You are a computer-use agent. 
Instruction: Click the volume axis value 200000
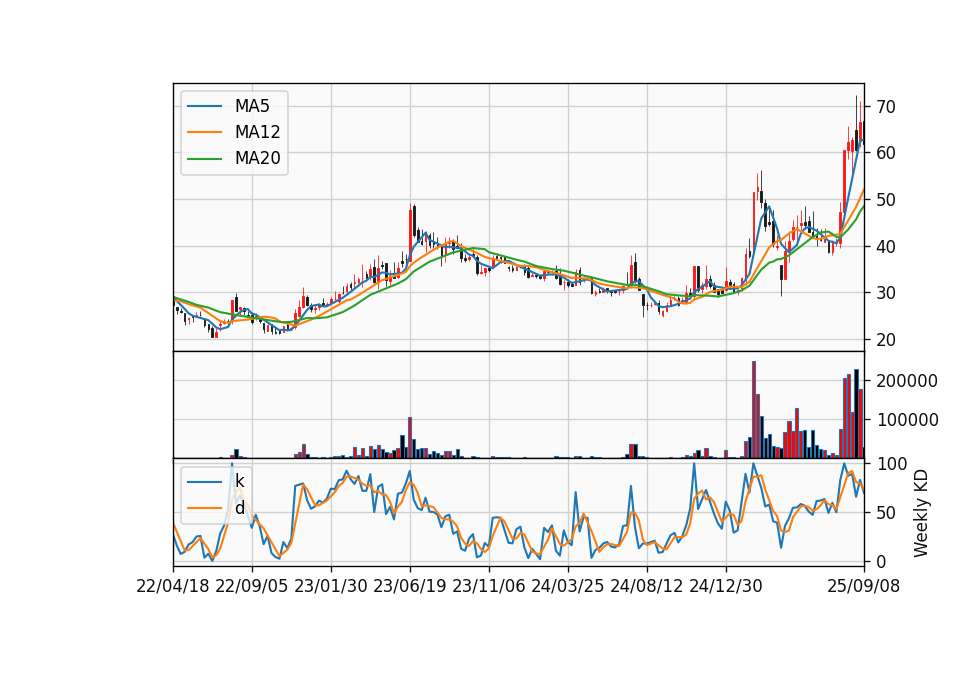click(x=907, y=381)
